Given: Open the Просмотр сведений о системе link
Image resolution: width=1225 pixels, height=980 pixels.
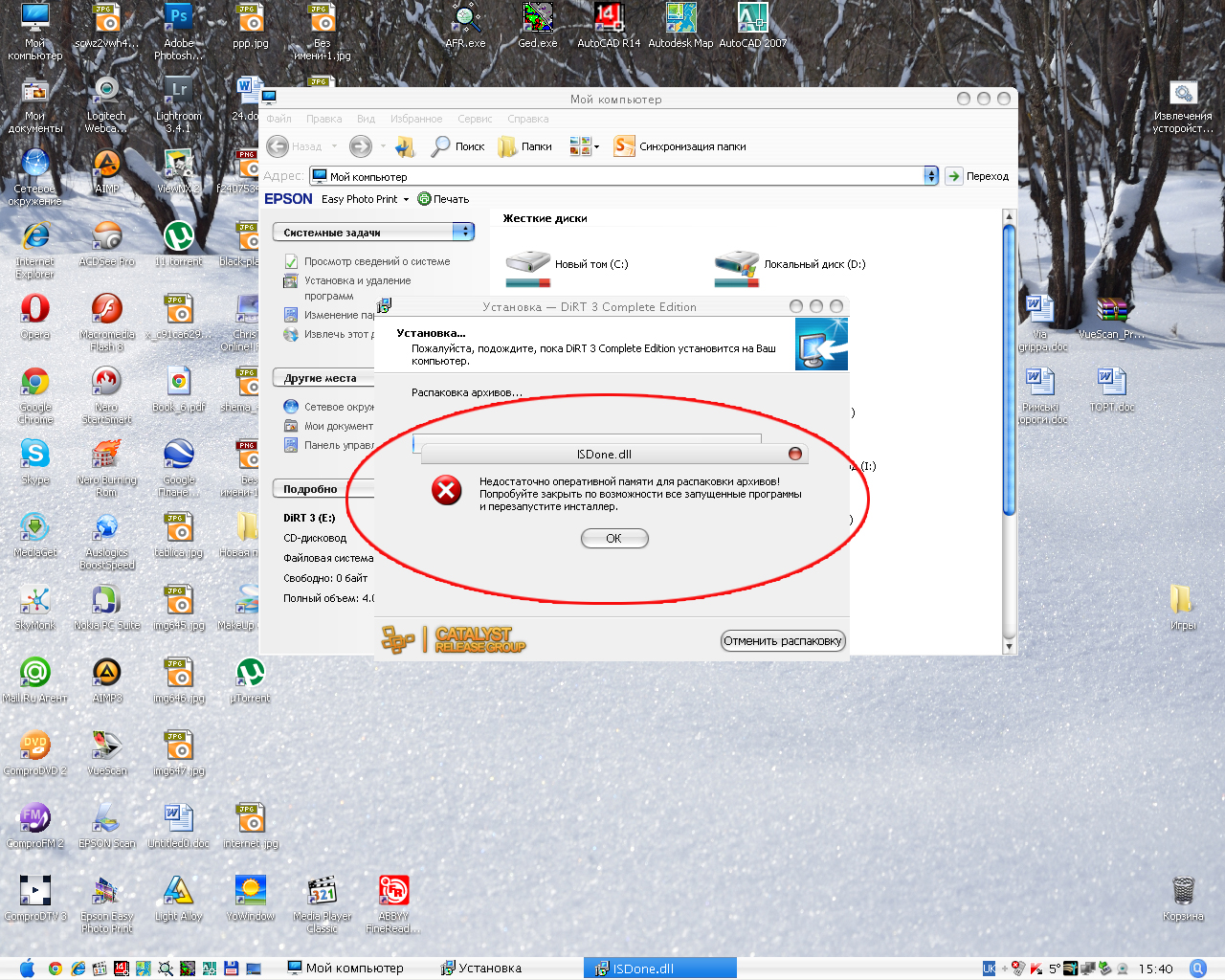Looking at the screenshot, I should (x=377, y=261).
